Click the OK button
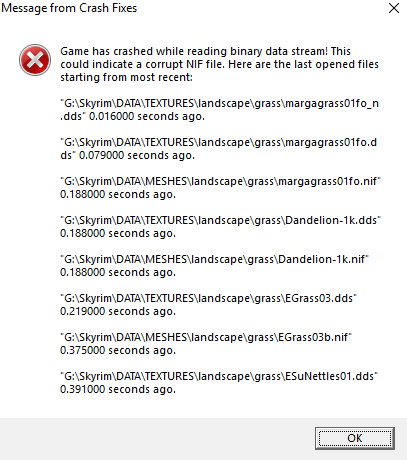407x460 pixels. 355,438
